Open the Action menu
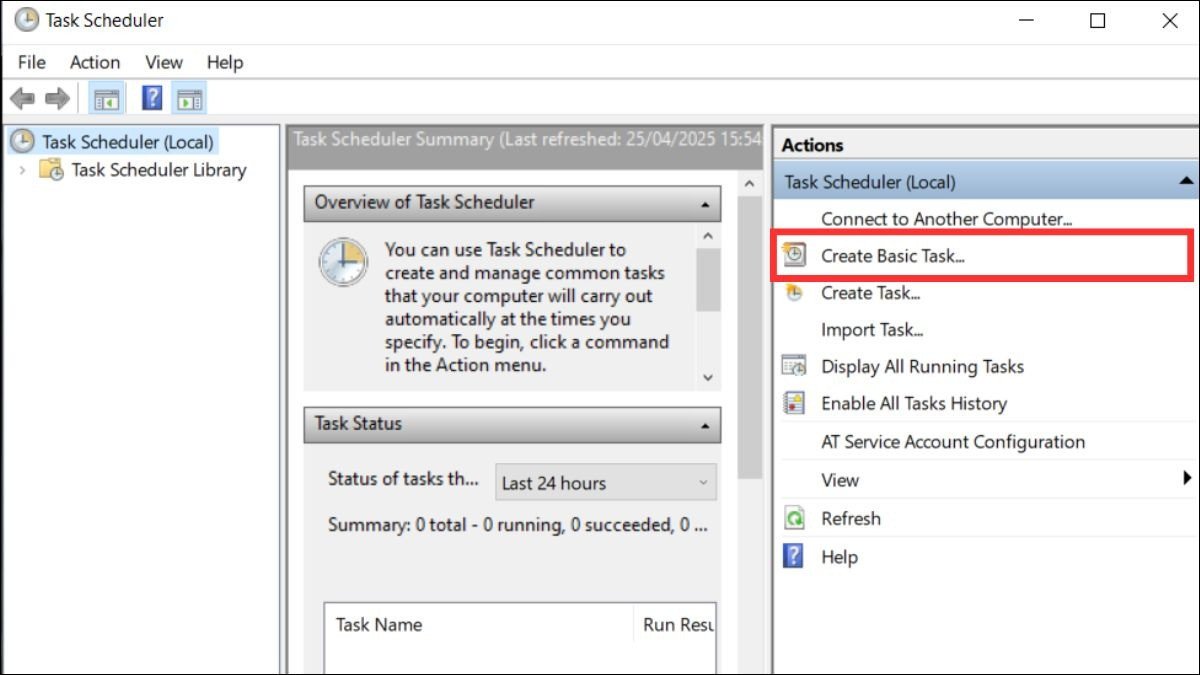The height and width of the screenshot is (675, 1200). [x=94, y=62]
